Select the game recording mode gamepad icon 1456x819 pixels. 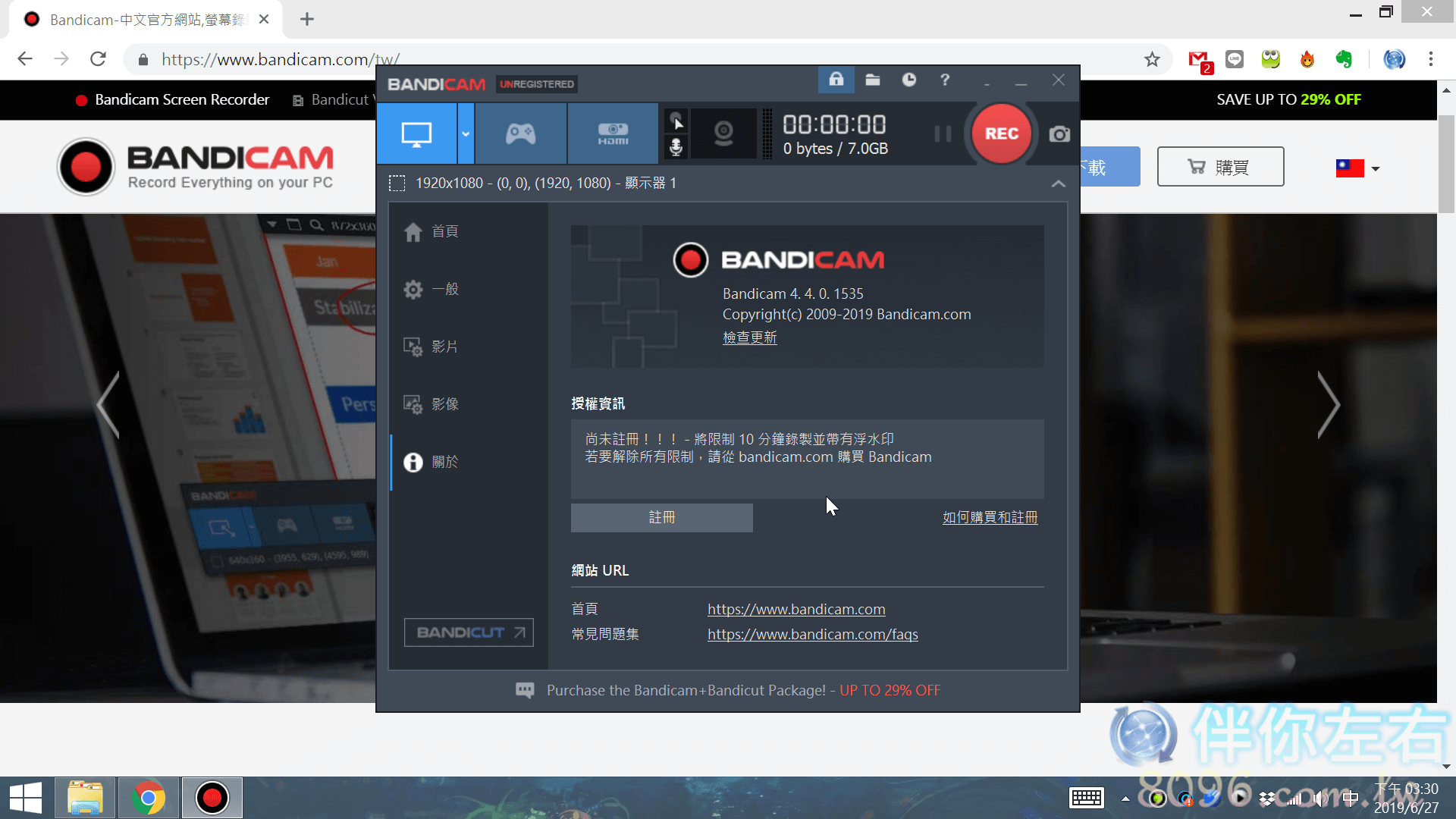tap(521, 134)
